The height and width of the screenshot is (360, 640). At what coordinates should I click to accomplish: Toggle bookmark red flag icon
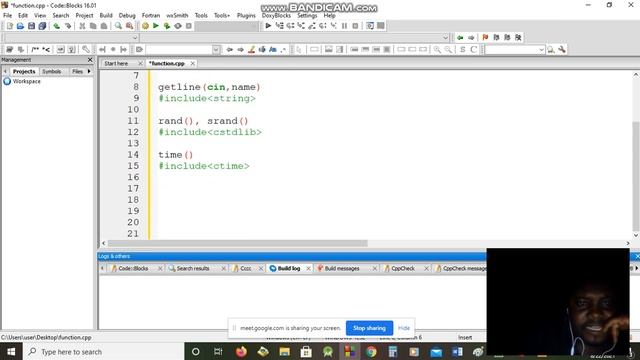click(485, 37)
